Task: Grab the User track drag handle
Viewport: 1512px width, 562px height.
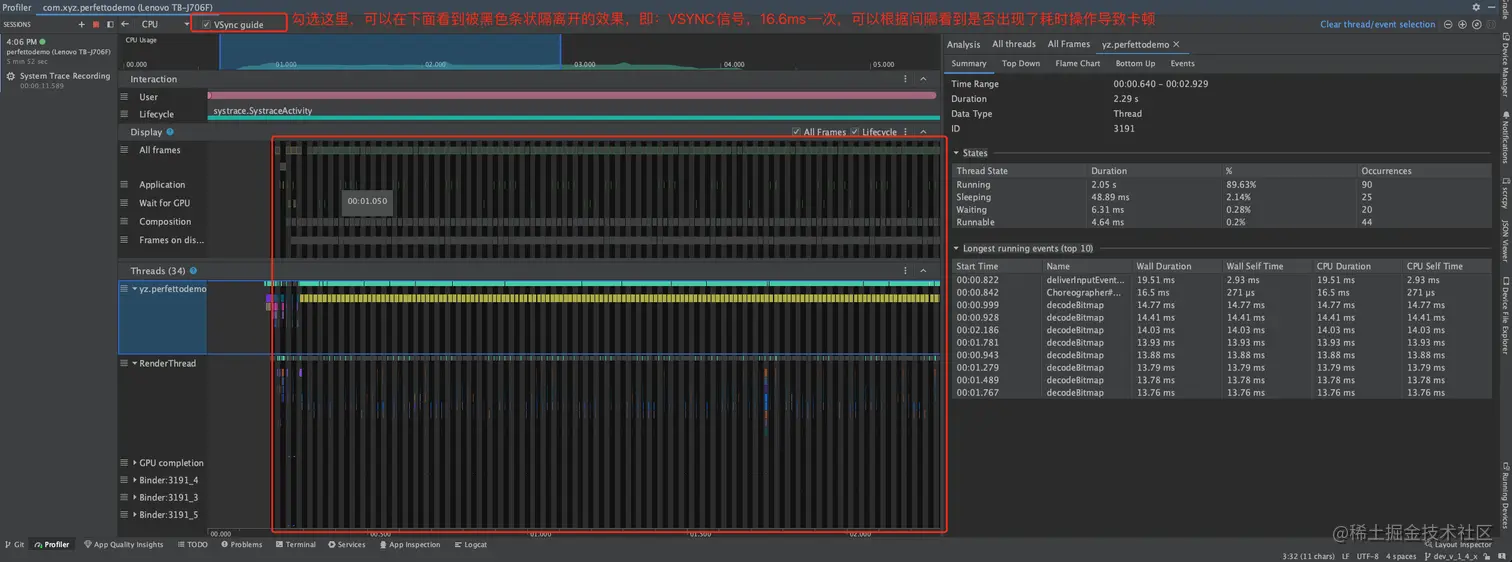Action: 124,97
